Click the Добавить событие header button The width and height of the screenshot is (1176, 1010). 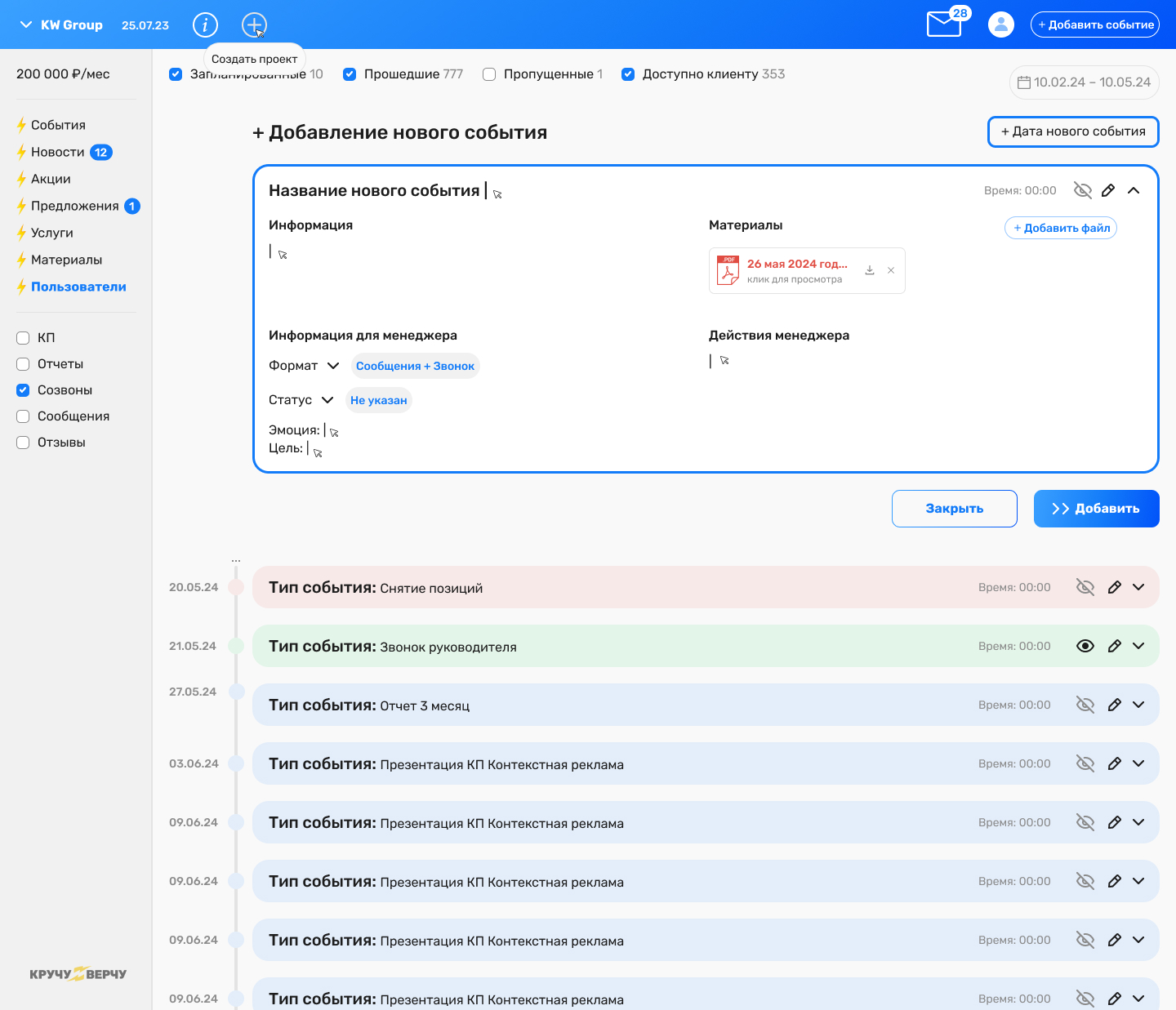click(1095, 24)
